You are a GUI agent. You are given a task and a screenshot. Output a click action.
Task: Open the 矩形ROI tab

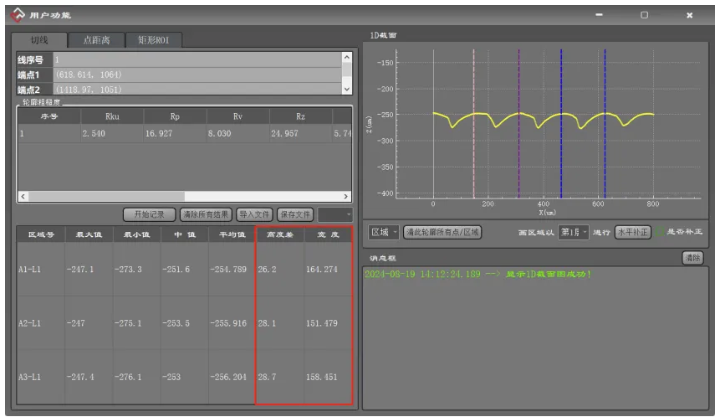tap(153, 40)
